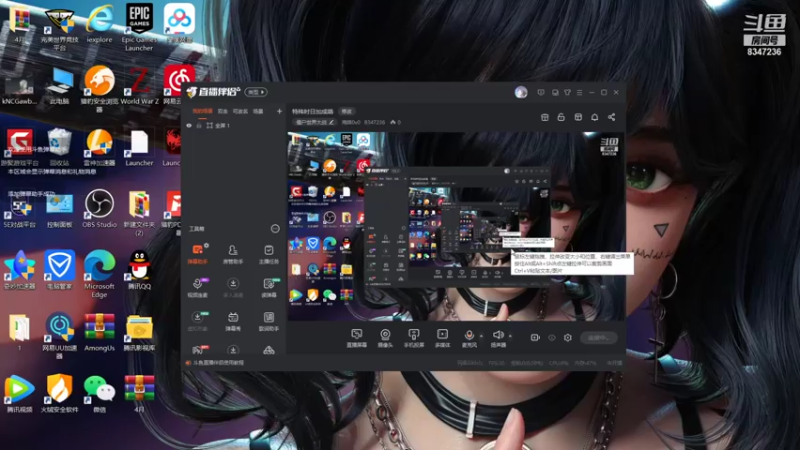The height and width of the screenshot is (450, 800).
Task: Open the store icon left of padlock
Action: tap(545, 117)
